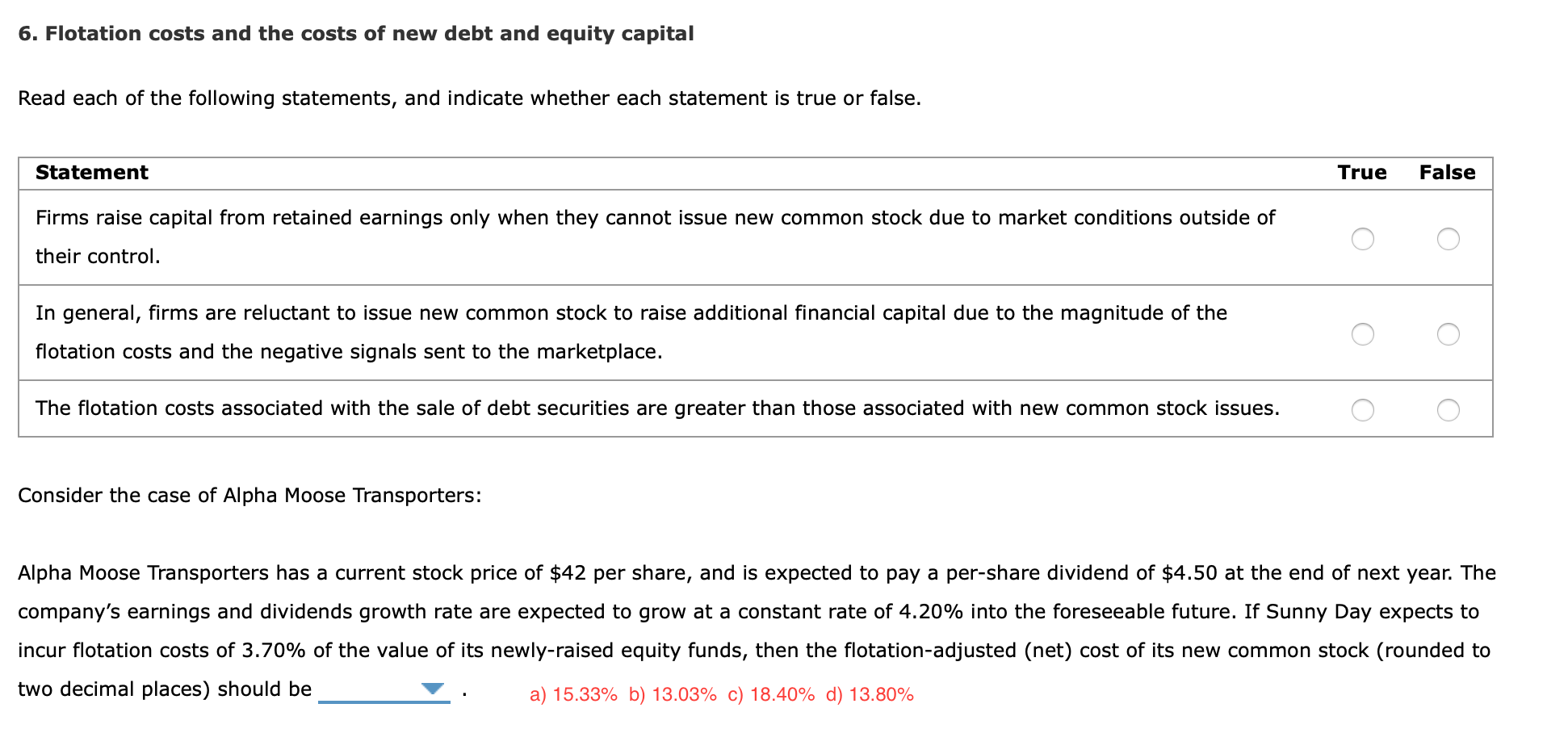The image size is (1568, 754).
Task: Click the first statement's table row
Action: click(x=646, y=237)
